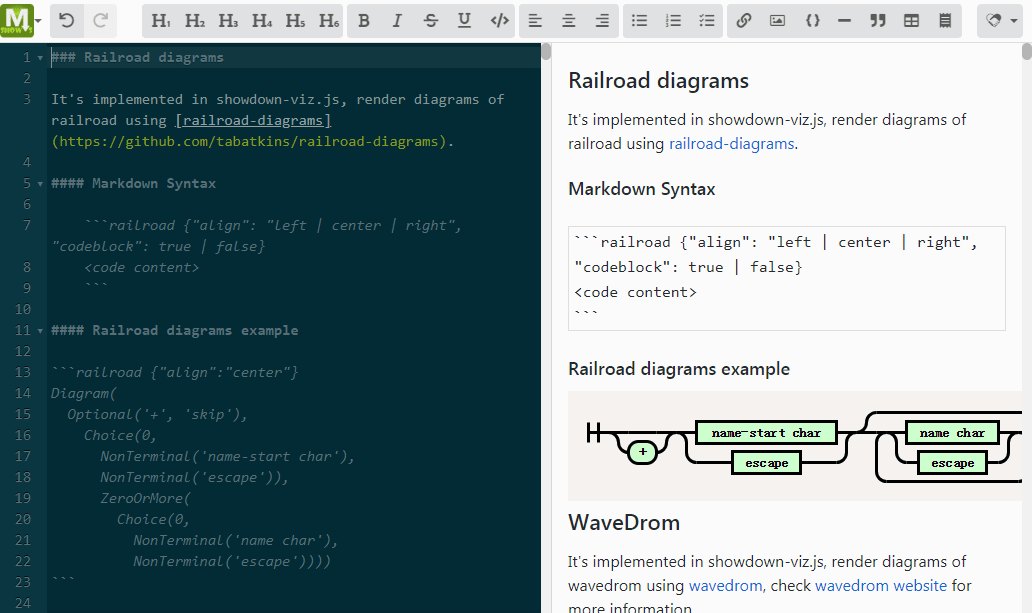This screenshot has width=1032, height=613.
Task: Collapse the 'Markdown Syntax' fold on line 5
Action: pos(40,184)
